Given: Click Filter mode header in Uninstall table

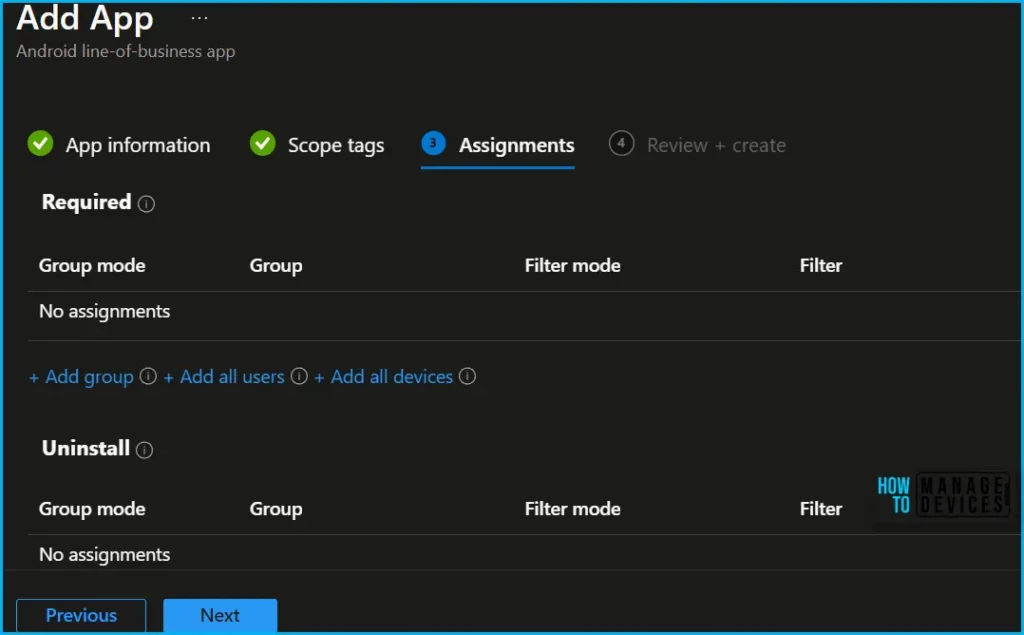Looking at the screenshot, I should 573,509.
